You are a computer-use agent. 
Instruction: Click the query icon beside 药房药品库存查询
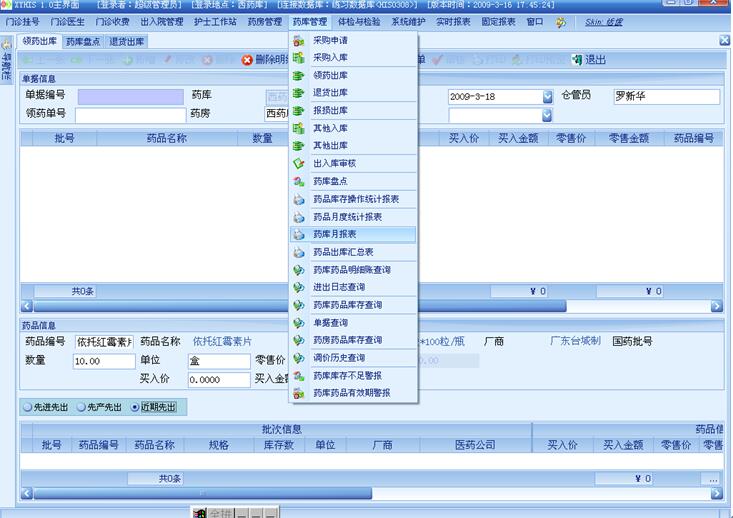click(x=299, y=340)
